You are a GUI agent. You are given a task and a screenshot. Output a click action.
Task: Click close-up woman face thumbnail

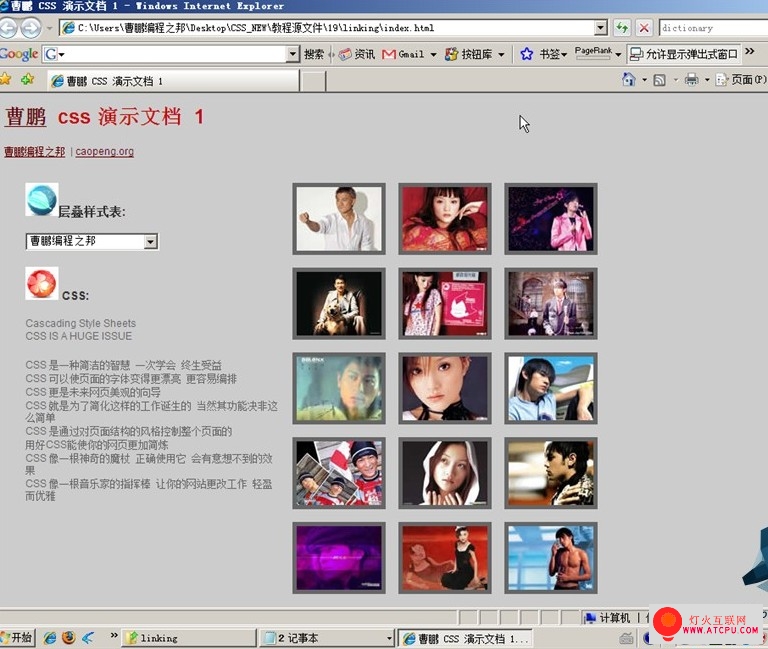(445, 388)
